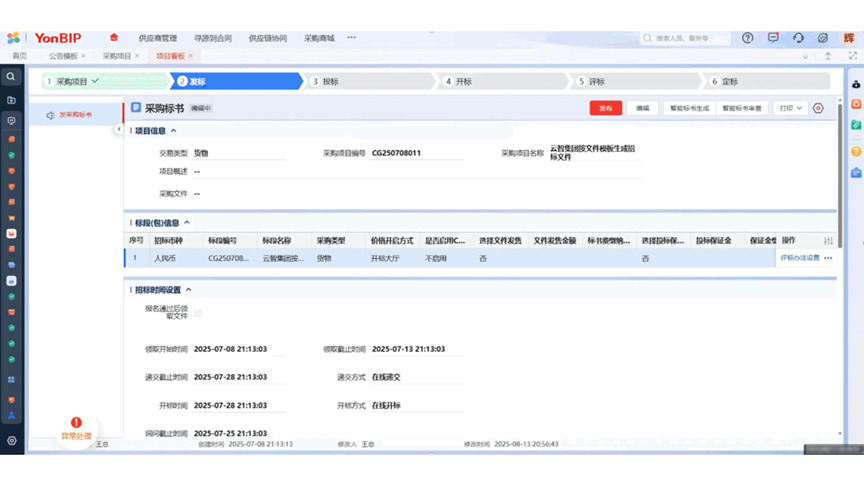Open the 供应链协同 menu

[268, 38]
